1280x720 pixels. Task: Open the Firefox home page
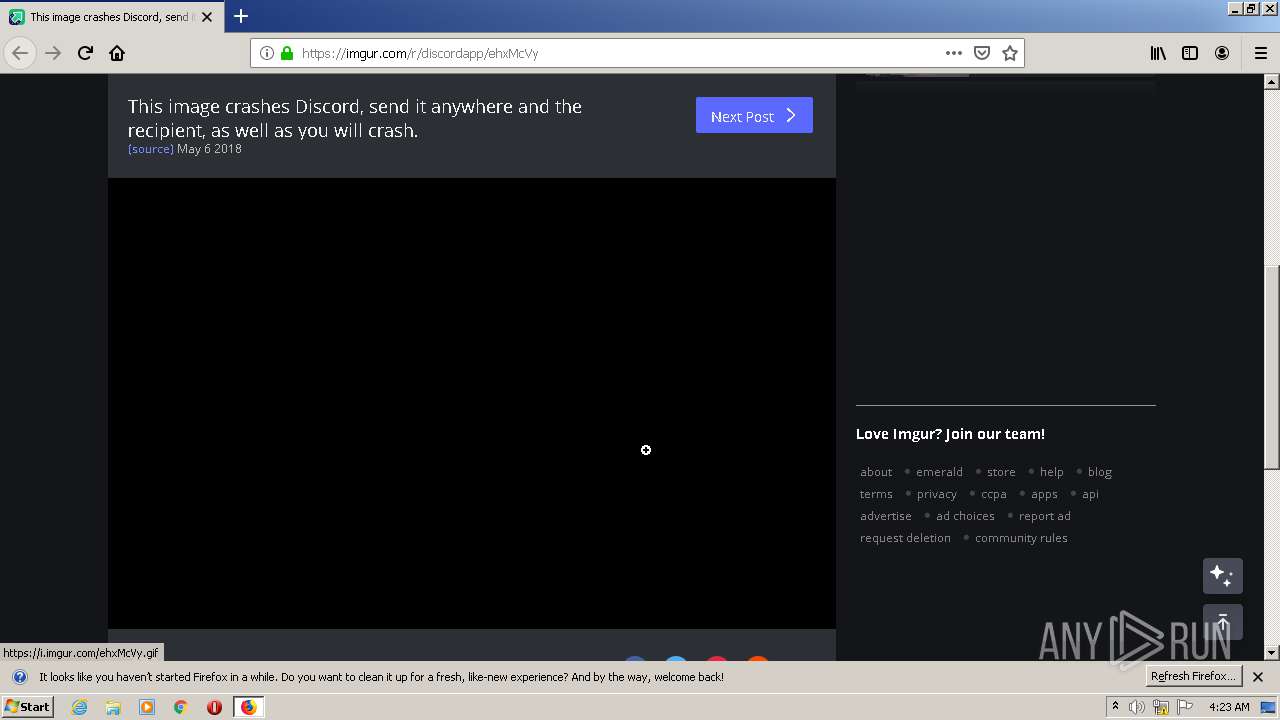pos(117,53)
